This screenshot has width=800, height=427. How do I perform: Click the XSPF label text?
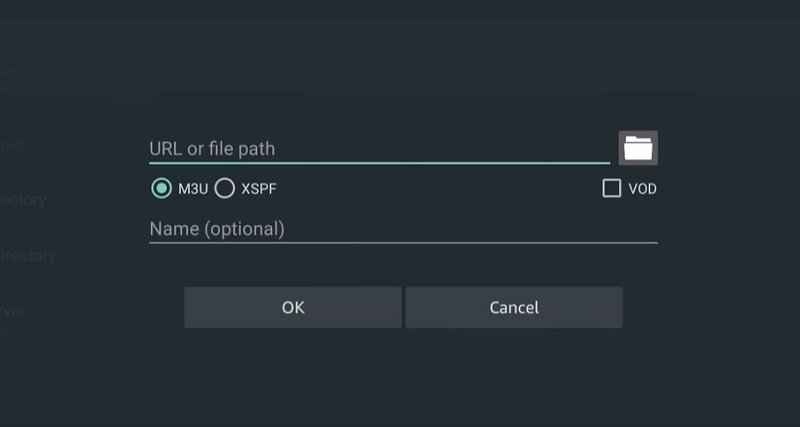click(x=259, y=189)
